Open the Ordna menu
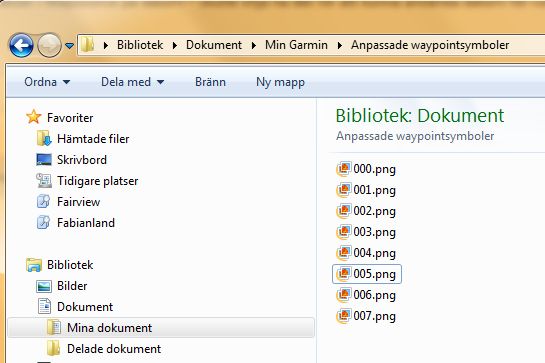 47,82
